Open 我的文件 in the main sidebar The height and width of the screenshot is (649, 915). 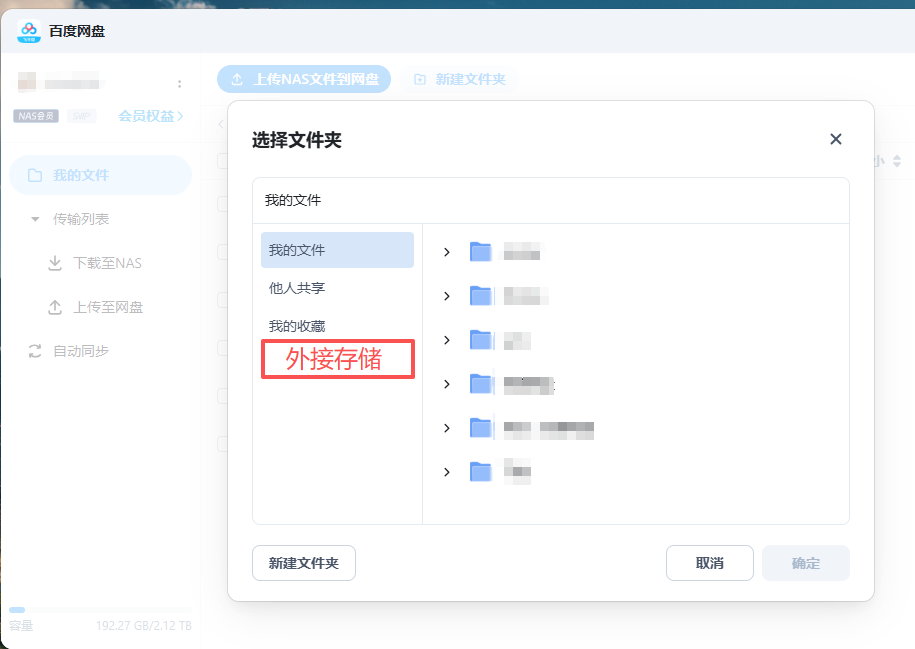pyautogui.click(x=100, y=175)
